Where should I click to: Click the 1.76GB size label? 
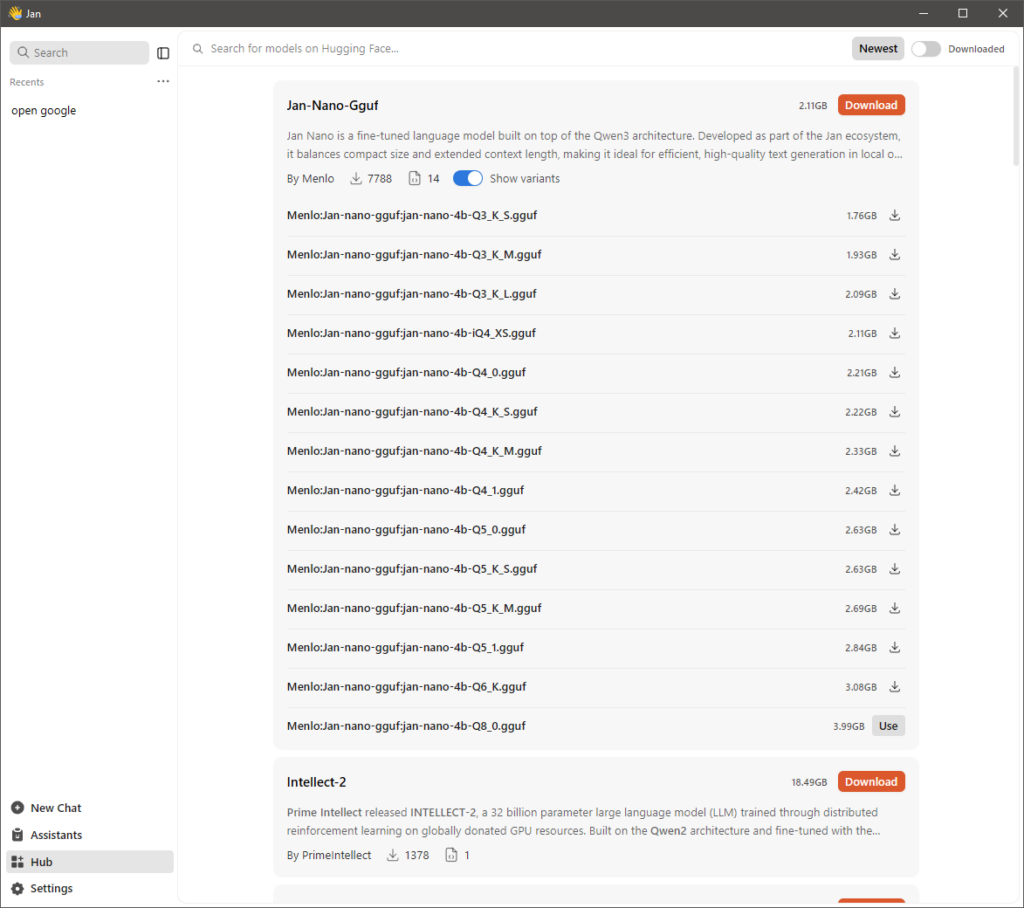[x=861, y=216]
